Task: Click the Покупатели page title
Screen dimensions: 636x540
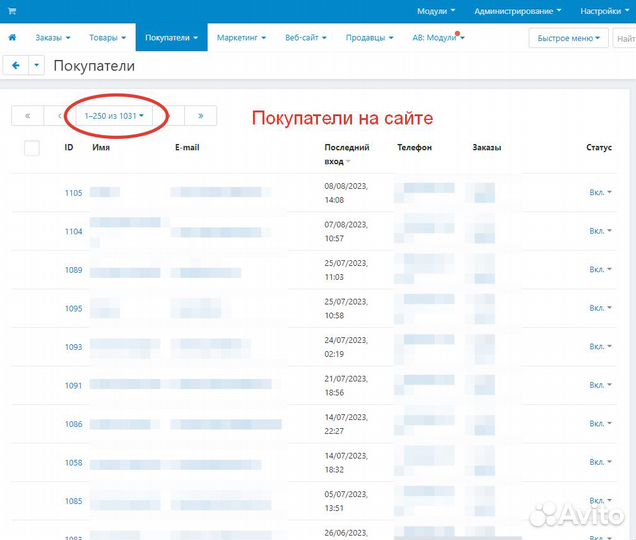Action: [94, 66]
